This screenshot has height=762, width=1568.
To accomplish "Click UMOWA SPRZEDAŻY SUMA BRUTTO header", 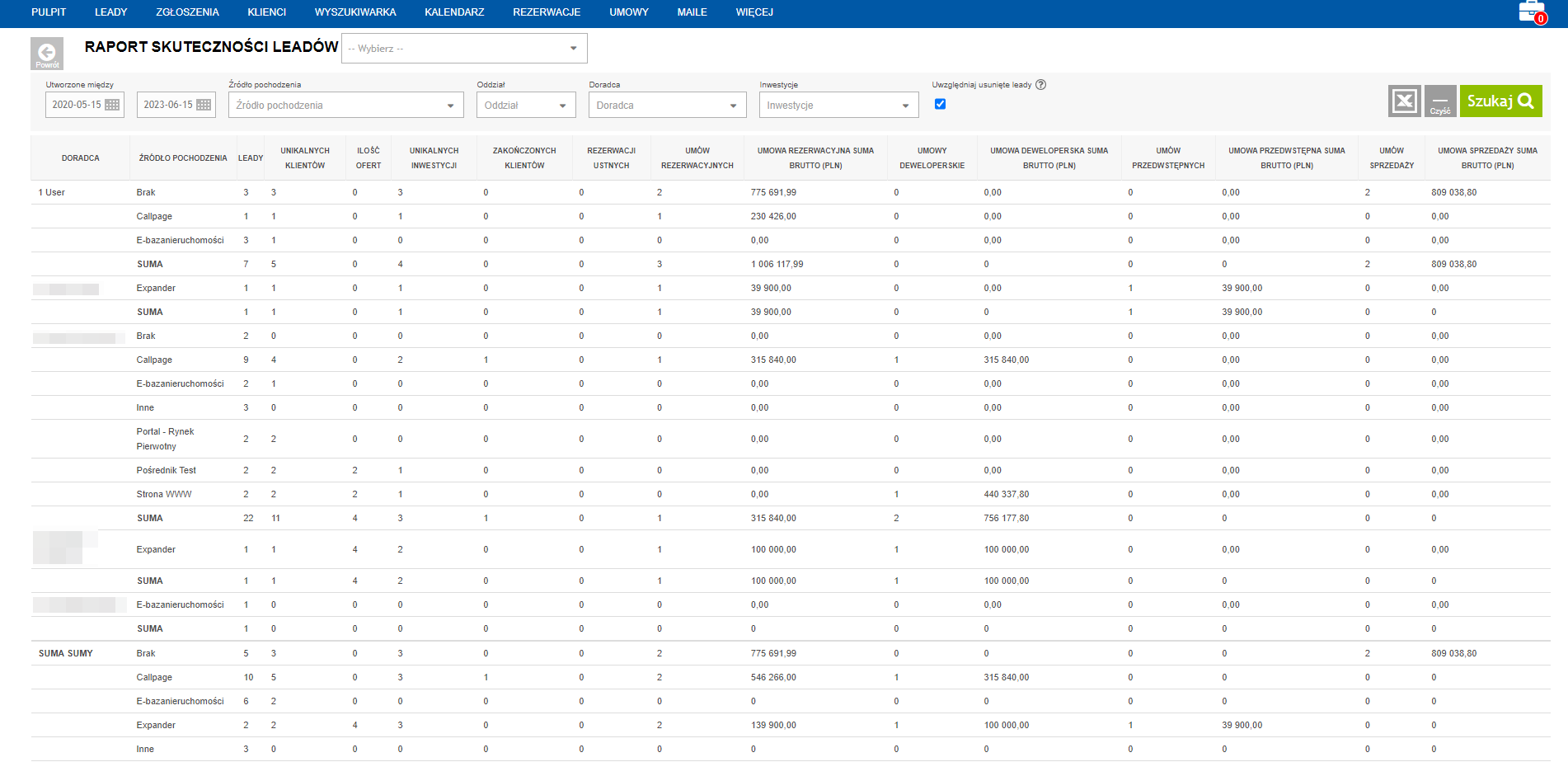I will tap(1488, 158).
